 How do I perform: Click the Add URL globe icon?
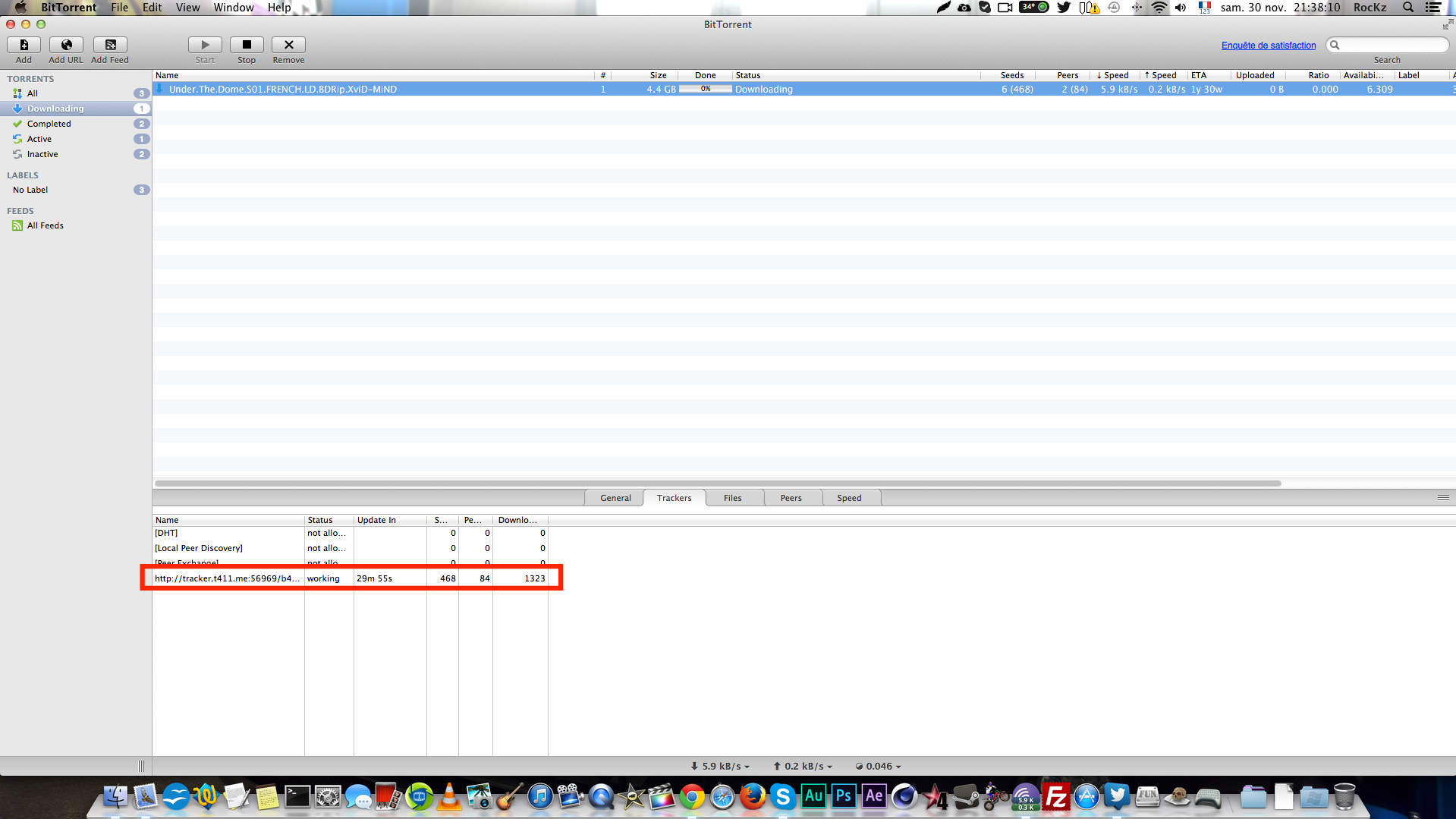66,45
